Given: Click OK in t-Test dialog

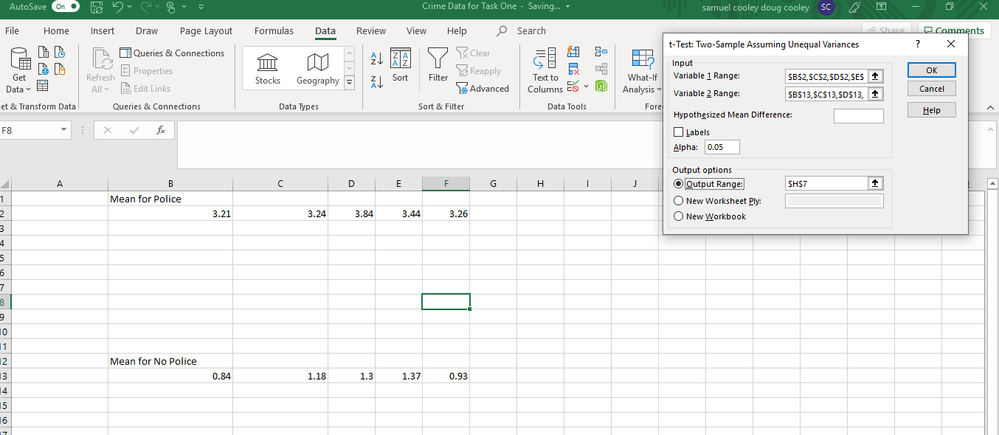Looking at the screenshot, I should click(931, 70).
